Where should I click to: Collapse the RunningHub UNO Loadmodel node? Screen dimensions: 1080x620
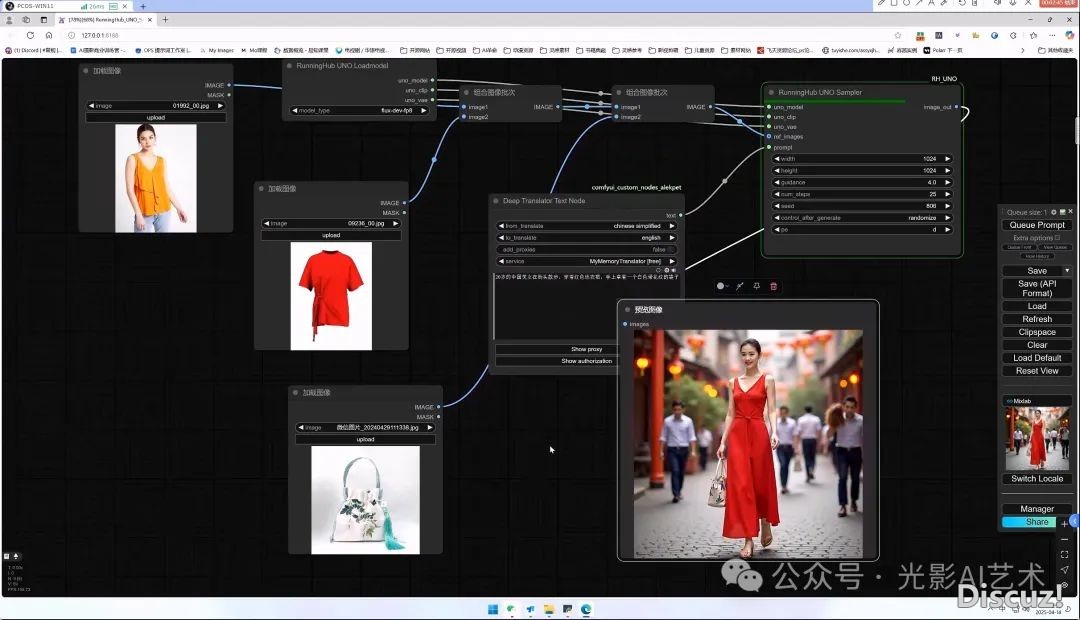click(289, 65)
